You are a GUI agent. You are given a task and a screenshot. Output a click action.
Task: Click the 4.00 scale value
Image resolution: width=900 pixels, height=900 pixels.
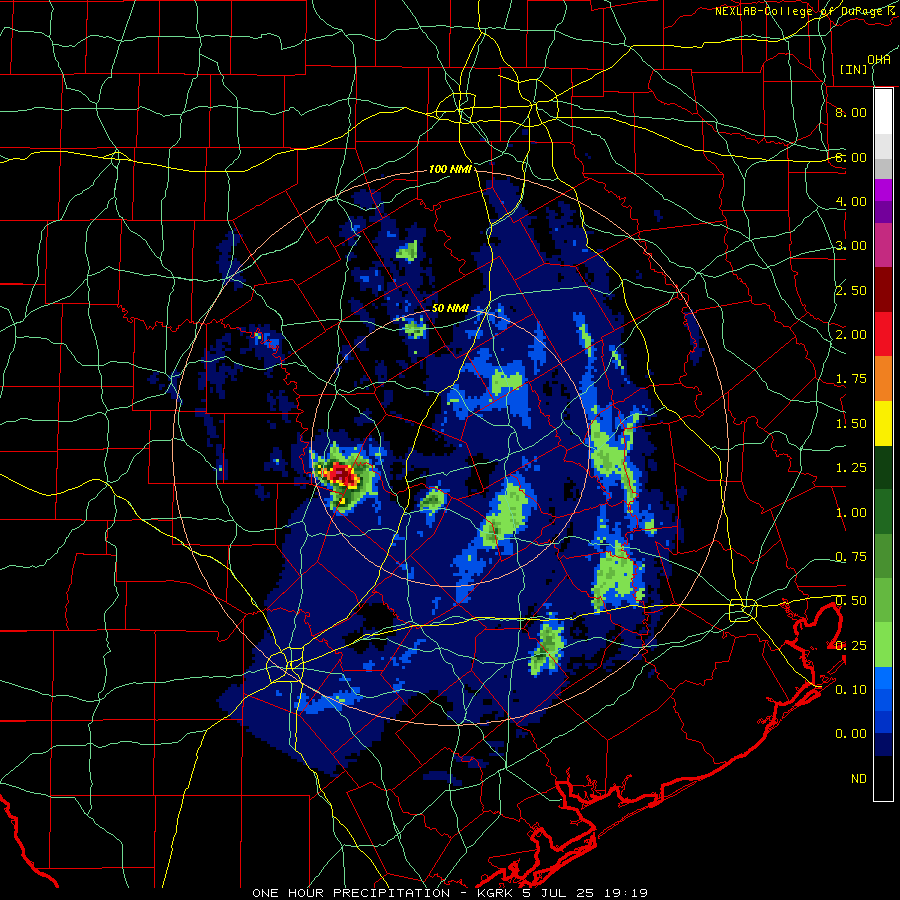pyautogui.click(x=851, y=201)
